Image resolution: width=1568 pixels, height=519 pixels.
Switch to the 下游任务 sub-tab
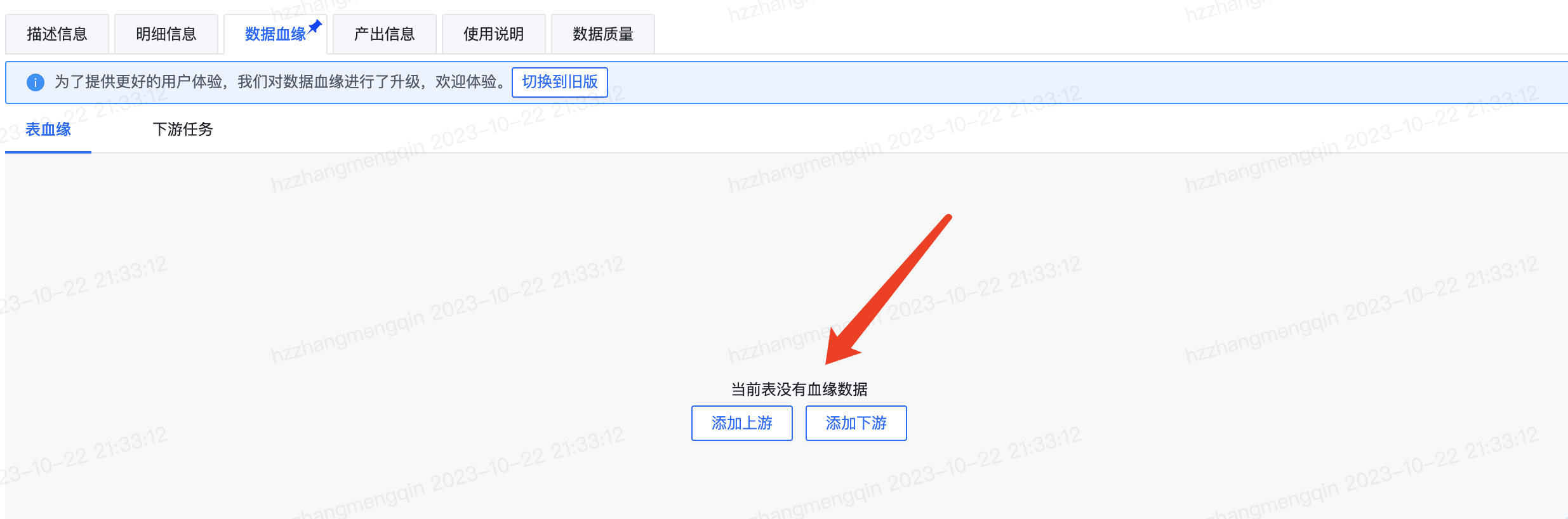tap(183, 129)
